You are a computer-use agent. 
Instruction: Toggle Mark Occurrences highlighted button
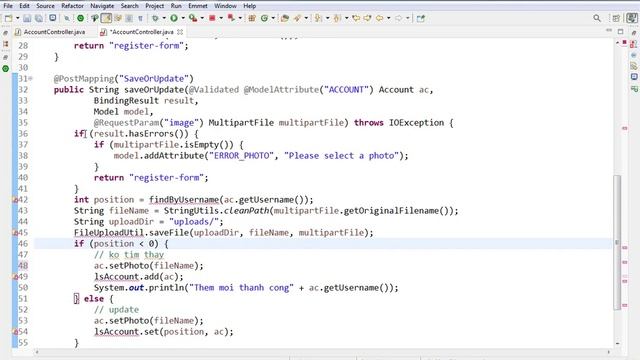coord(106,18)
